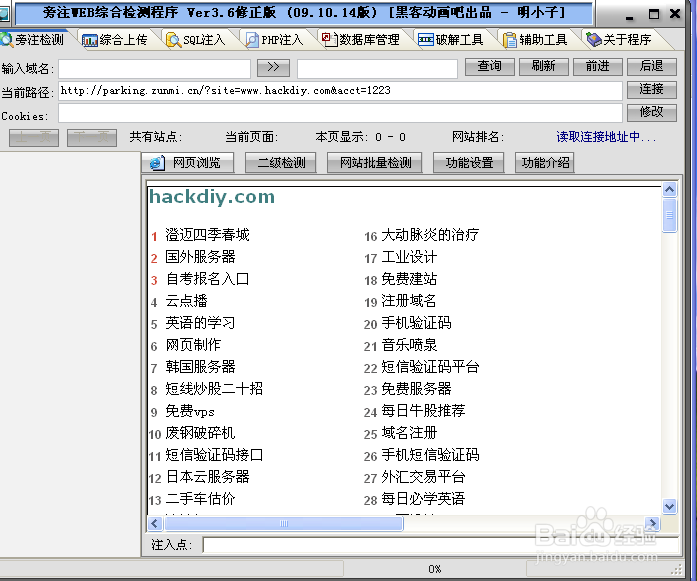The height and width of the screenshot is (581, 697).
Task: Click the >> arrow button
Action: point(273,68)
